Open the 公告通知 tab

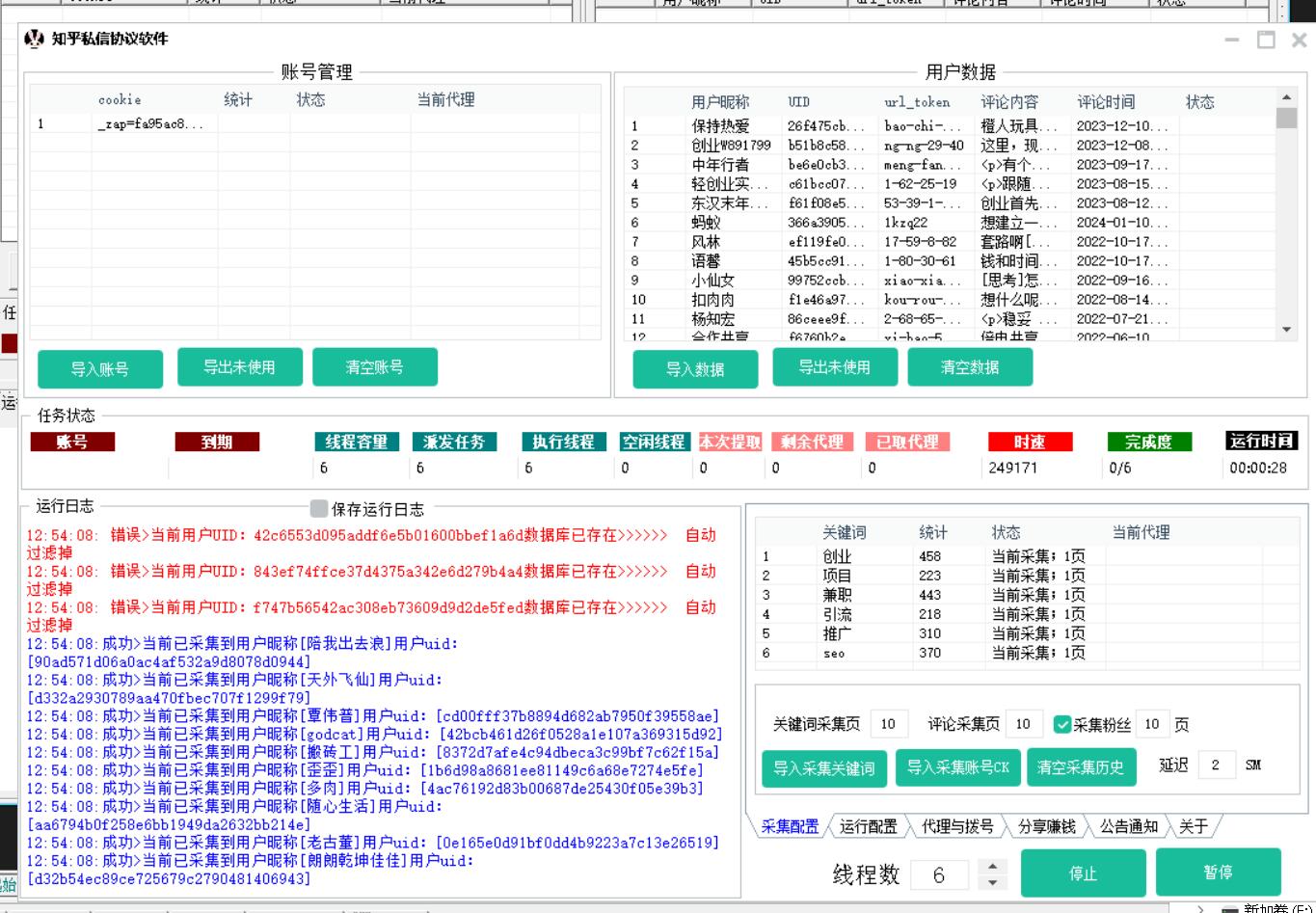coord(1128,826)
